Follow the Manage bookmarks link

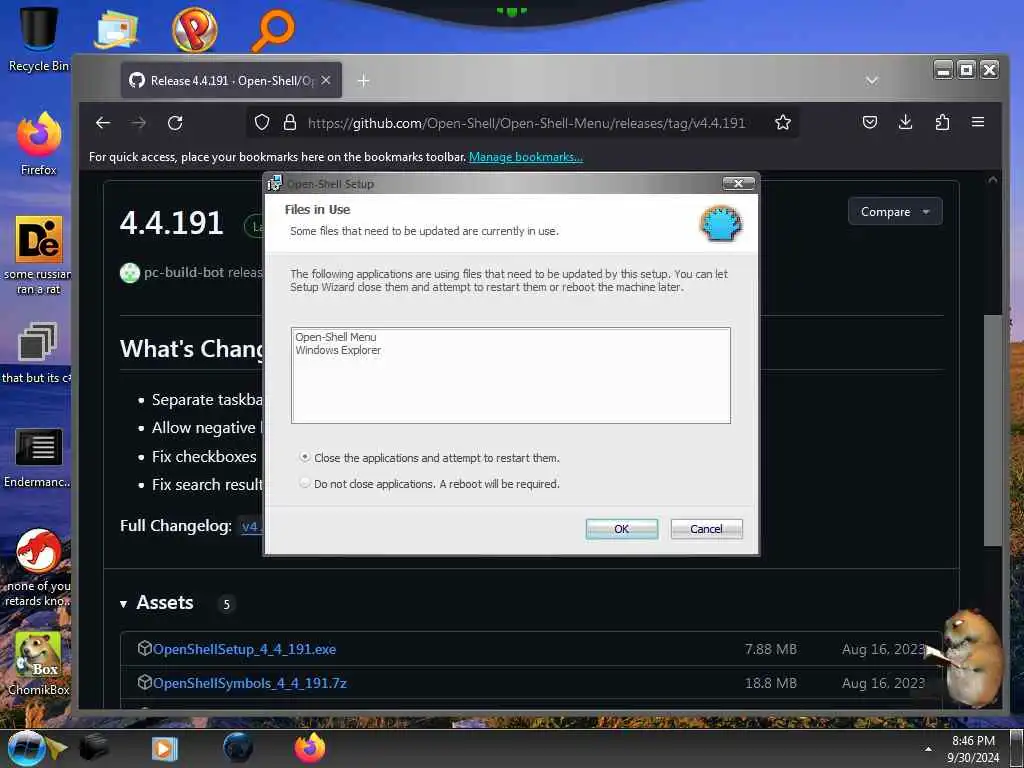click(526, 157)
